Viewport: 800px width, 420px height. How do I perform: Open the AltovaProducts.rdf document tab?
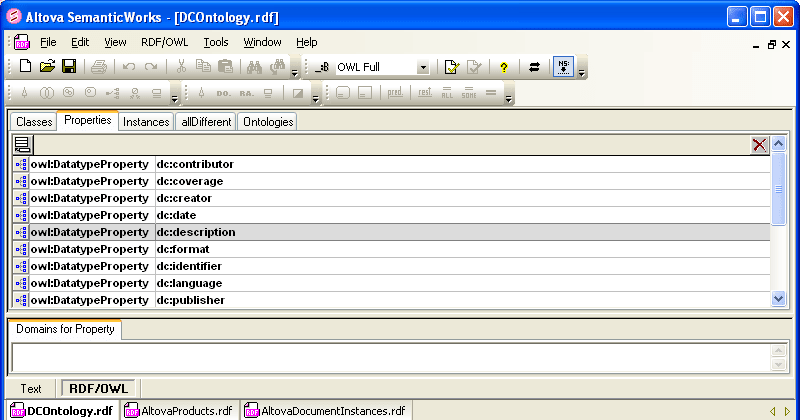pos(179,411)
